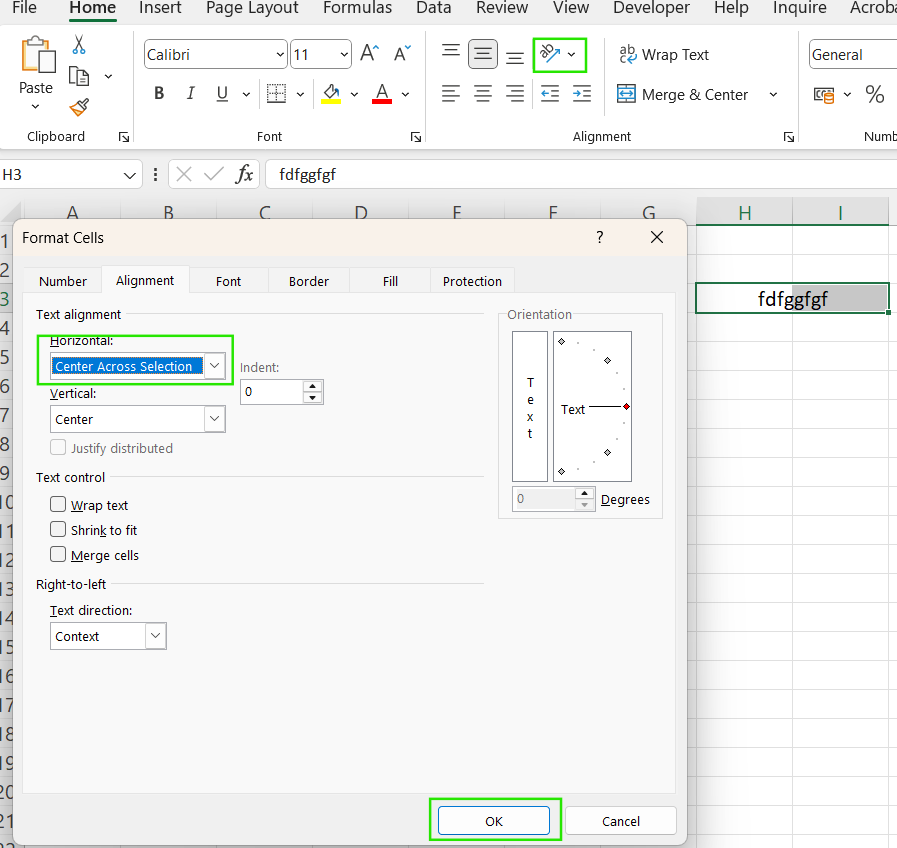Expand the font name Calibri dropdown

(280, 54)
